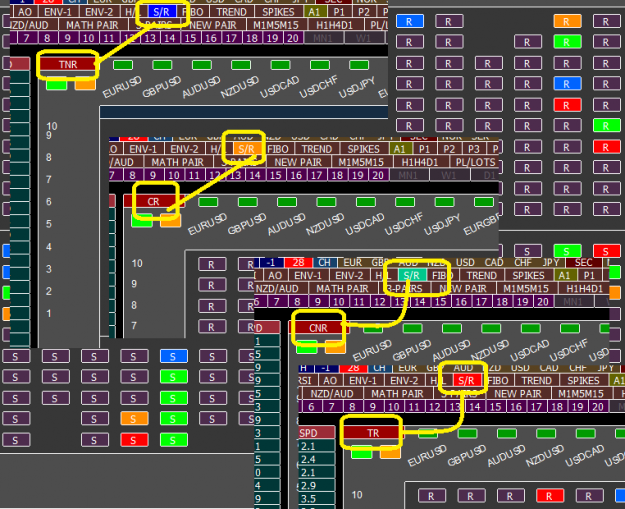
Task: Open SPIKES tab in the CR panel
Action: (x=364, y=149)
